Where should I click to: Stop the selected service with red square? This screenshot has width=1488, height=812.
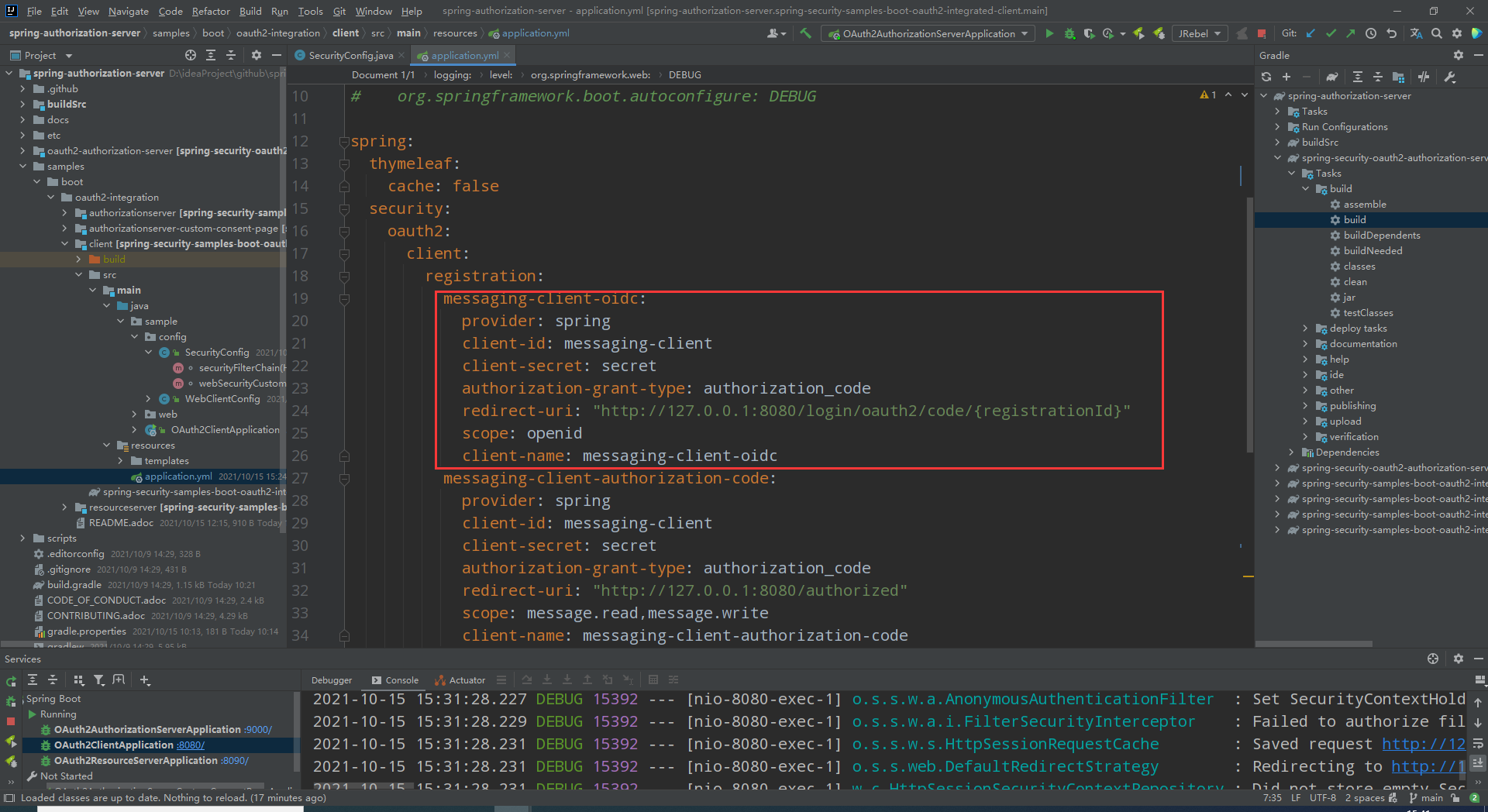pos(11,721)
